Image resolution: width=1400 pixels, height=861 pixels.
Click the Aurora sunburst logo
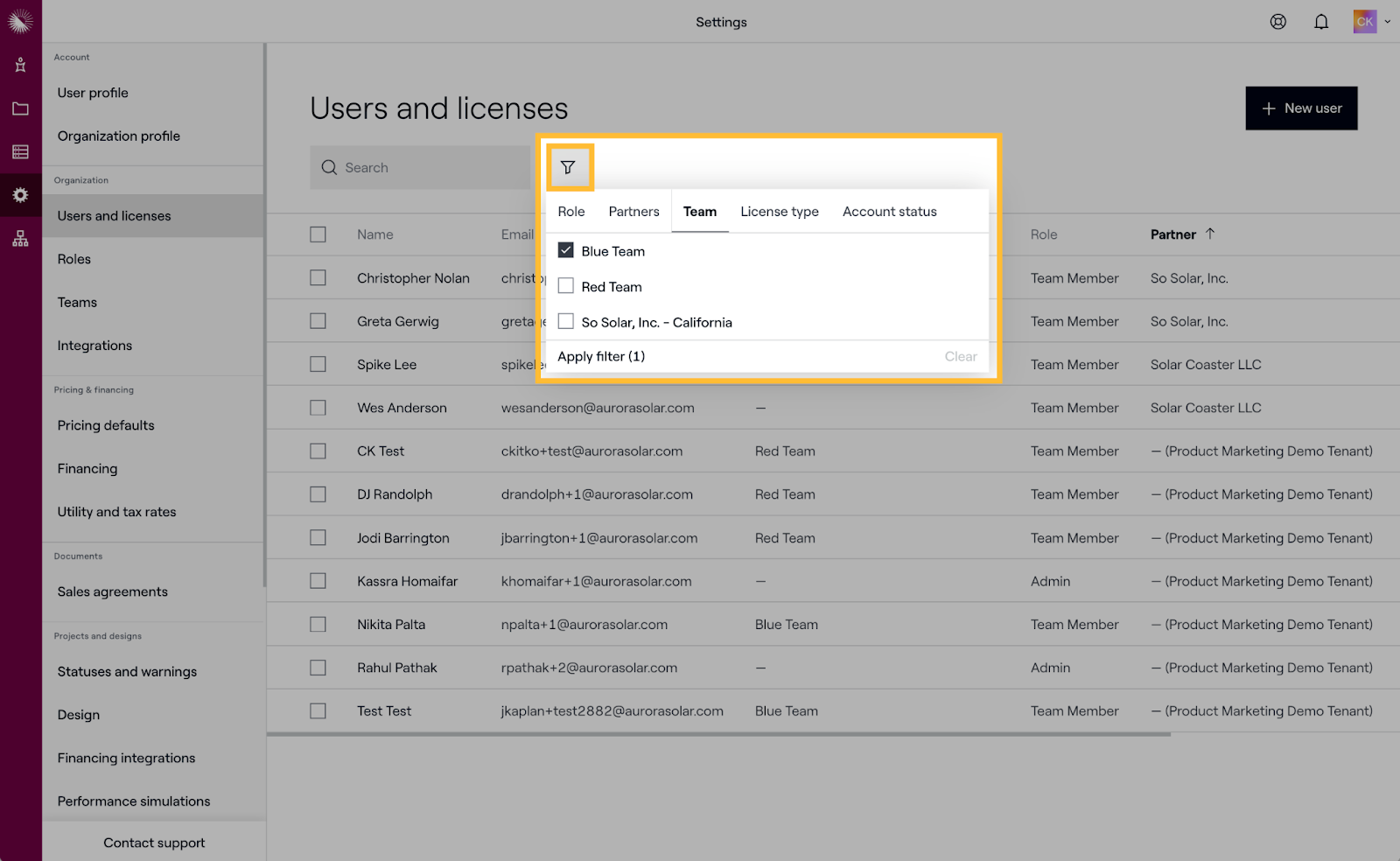coord(20,21)
